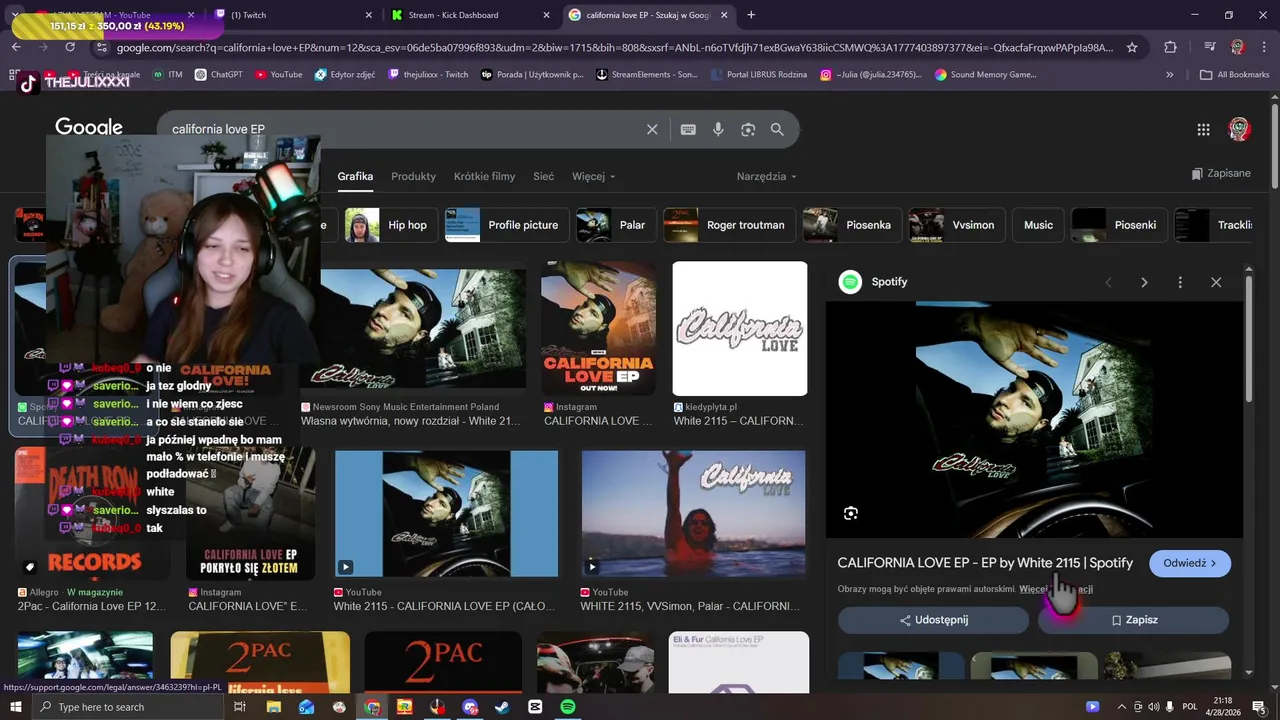This screenshot has height=720, width=1280.
Task: Open the Portal LIBRUS Rodzina bookmark
Action: pyautogui.click(x=759, y=74)
